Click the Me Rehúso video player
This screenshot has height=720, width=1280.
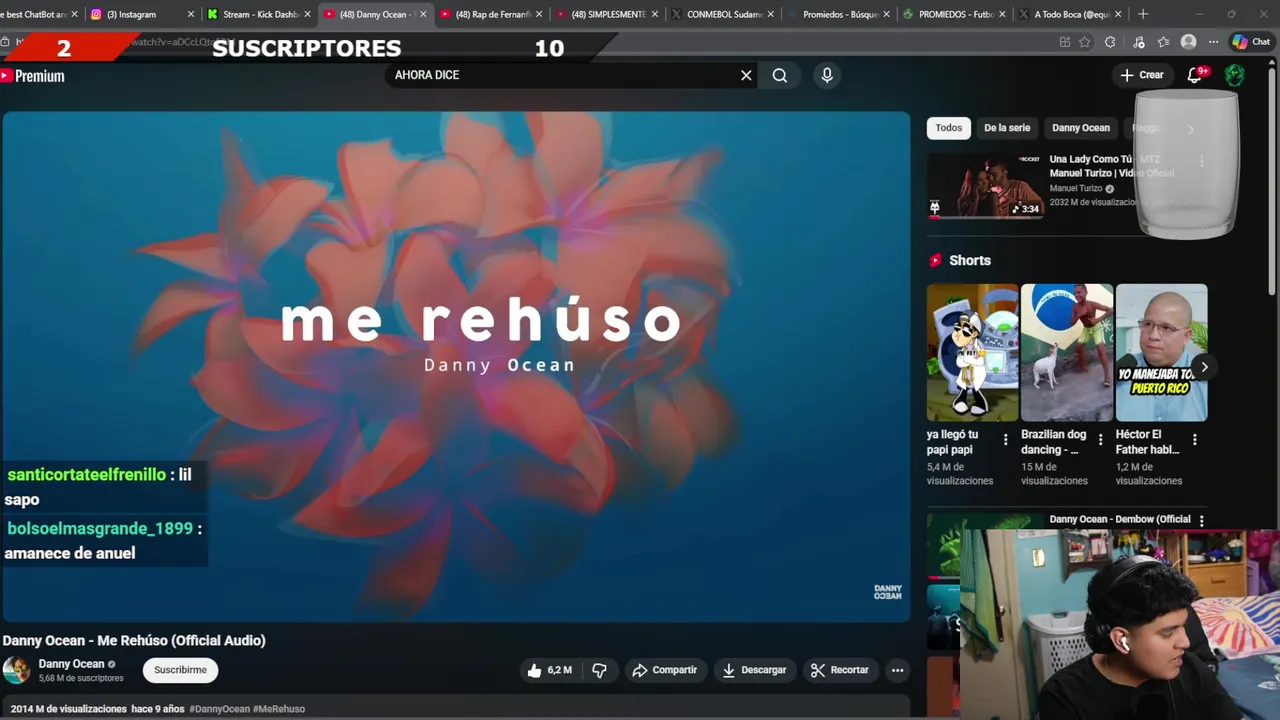(456, 367)
